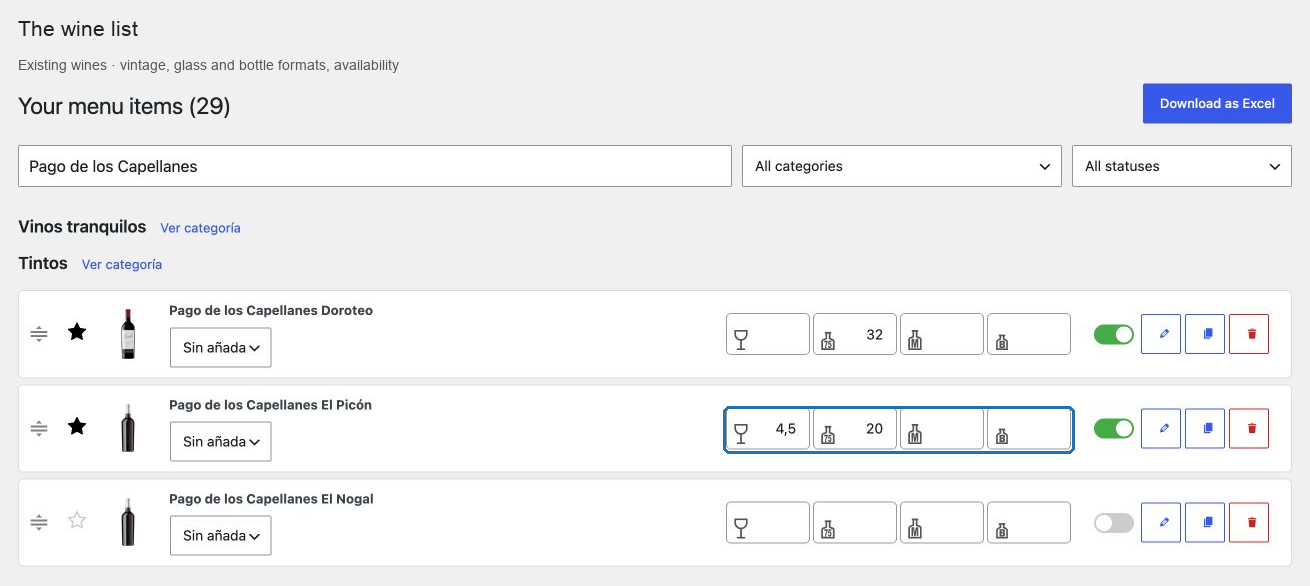Image resolution: width=1310 pixels, height=586 pixels.
Task: Open the All statuses filter dropdown
Action: [x=1182, y=166]
